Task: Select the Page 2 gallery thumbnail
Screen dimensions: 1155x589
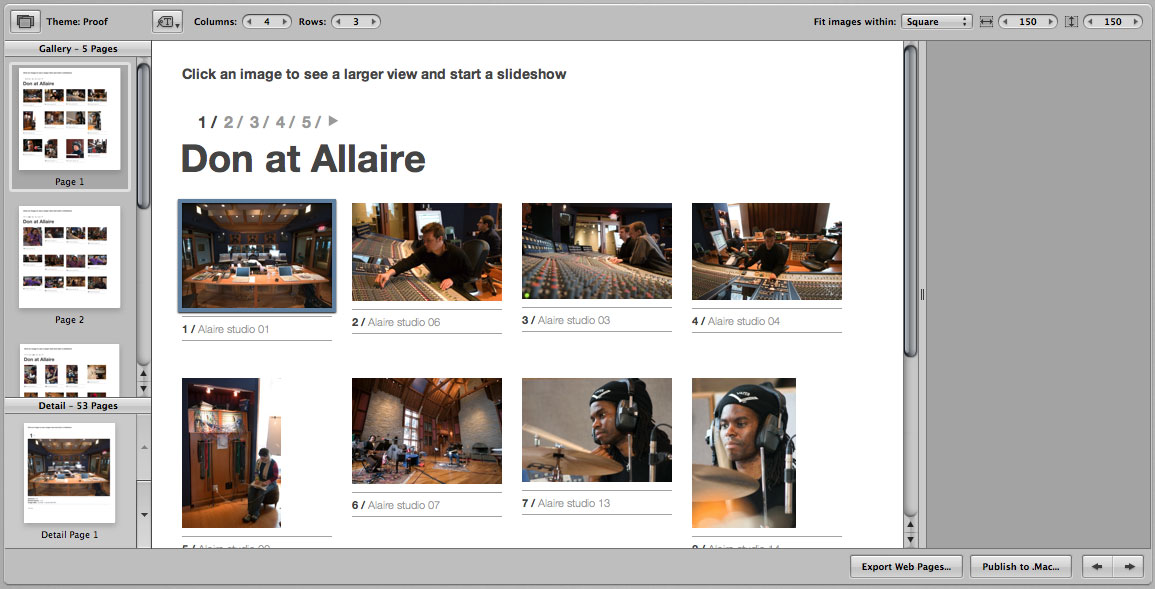Action: pos(69,257)
